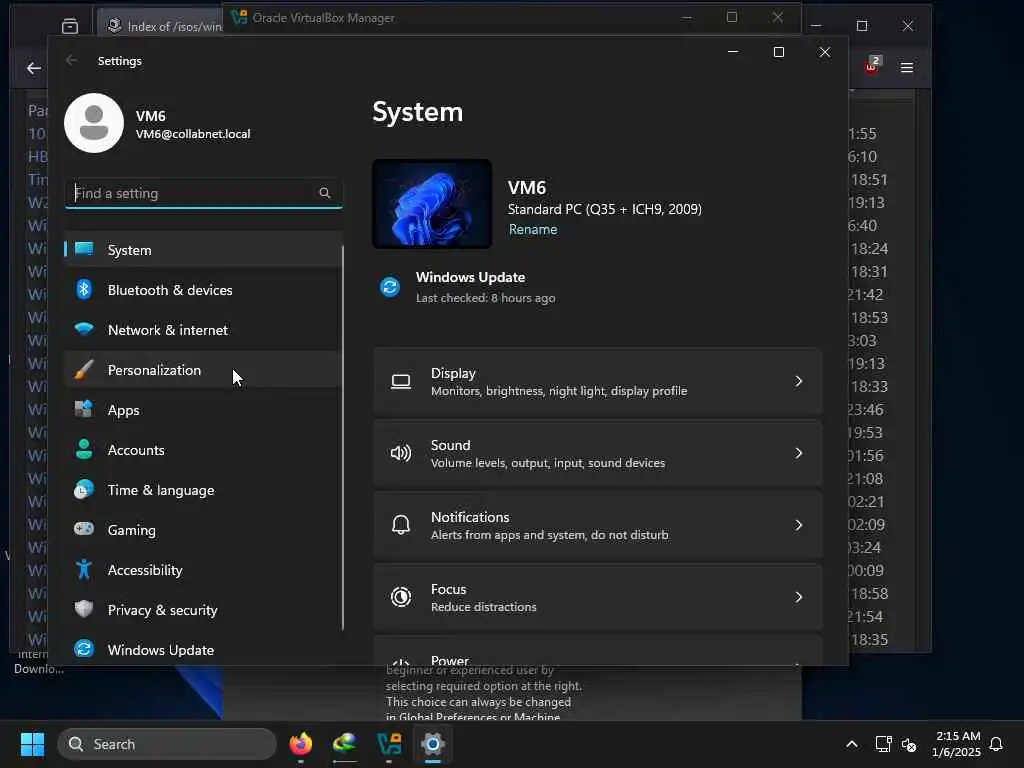This screenshot has width=1024, height=768.
Task: Select Personalization in the sidebar
Action: click(202, 370)
